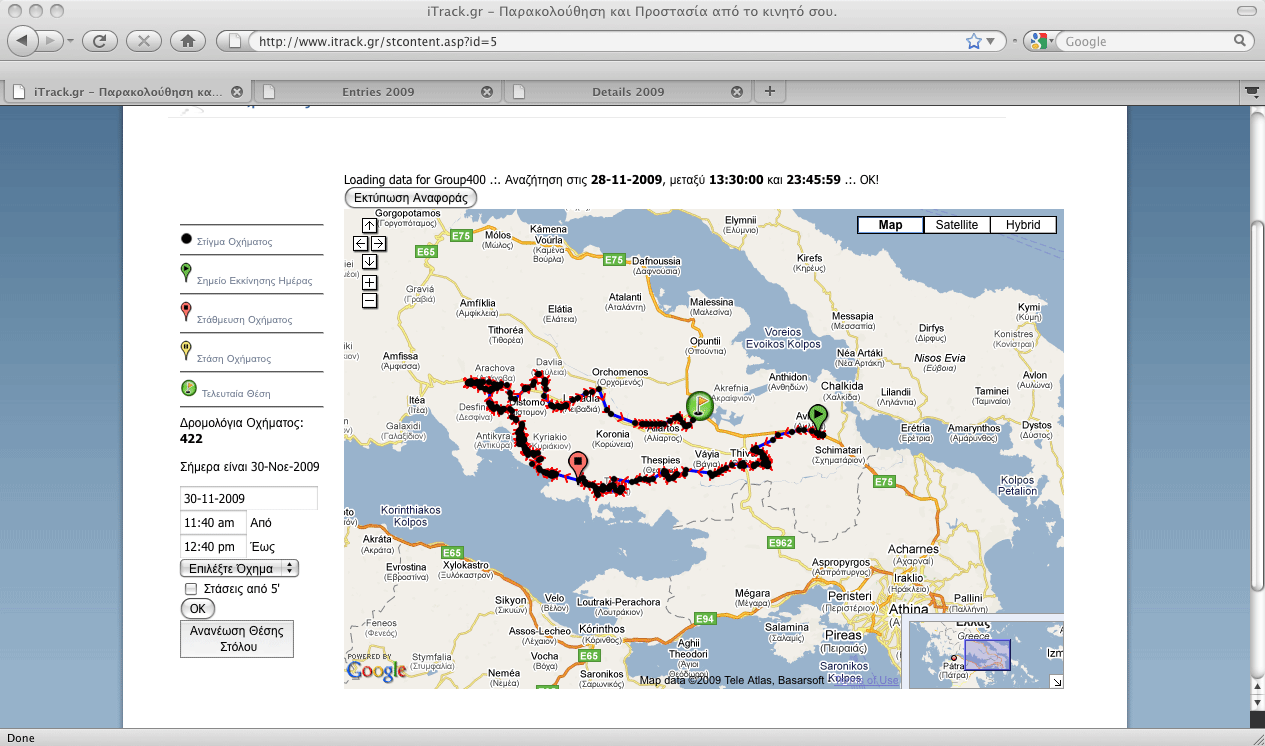
Task: Open the tab list dropdown at right
Action: tap(1252, 91)
